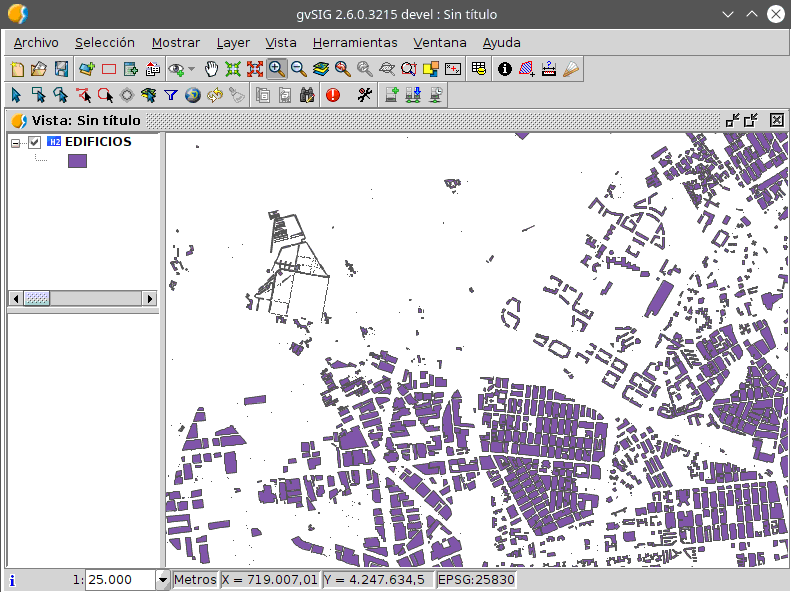Click the TOC scrollbar right arrow

pyautogui.click(x=149, y=299)
